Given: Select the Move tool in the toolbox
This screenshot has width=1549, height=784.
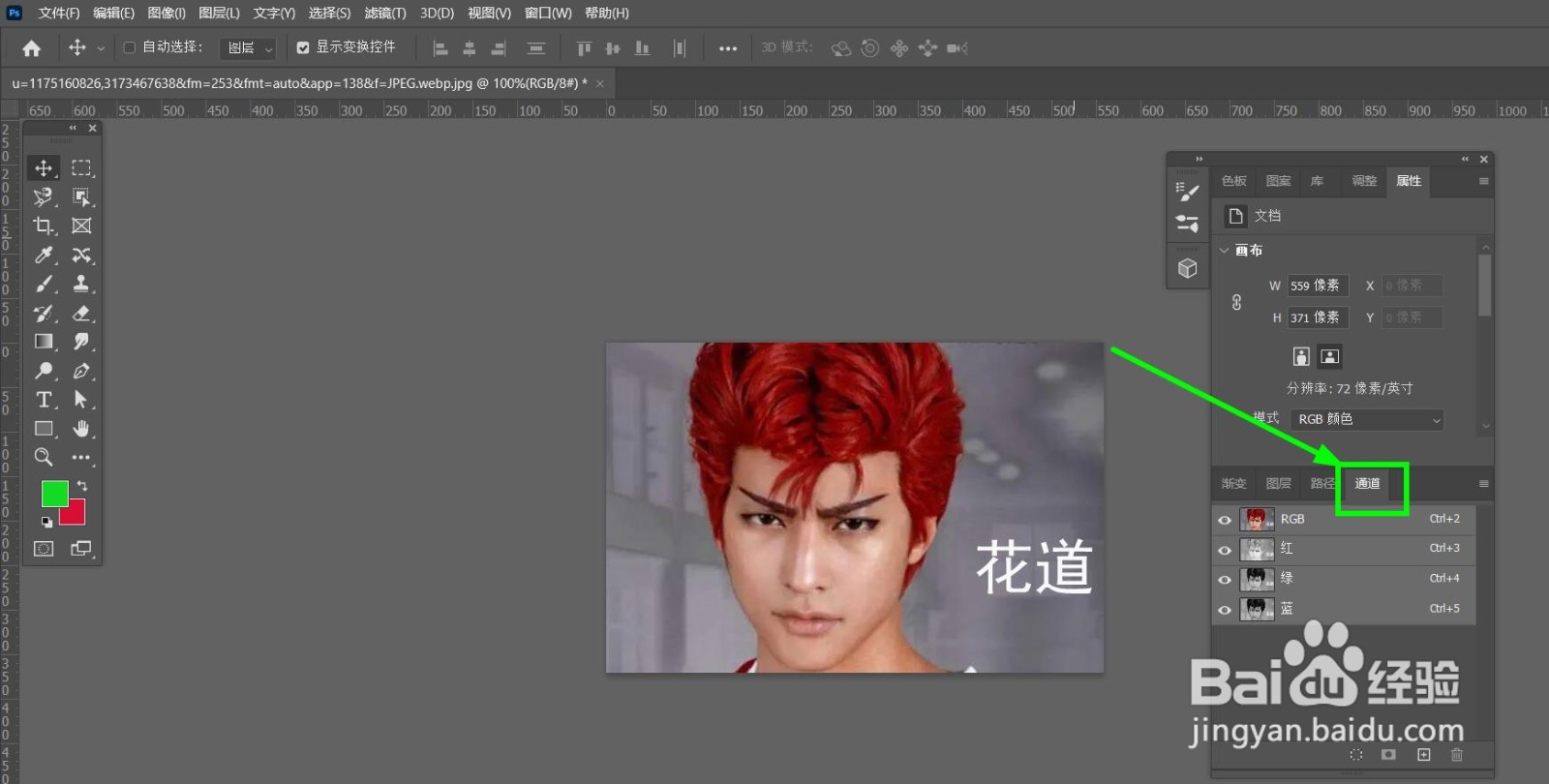Looking at the screenshot, I should [44, 167].
